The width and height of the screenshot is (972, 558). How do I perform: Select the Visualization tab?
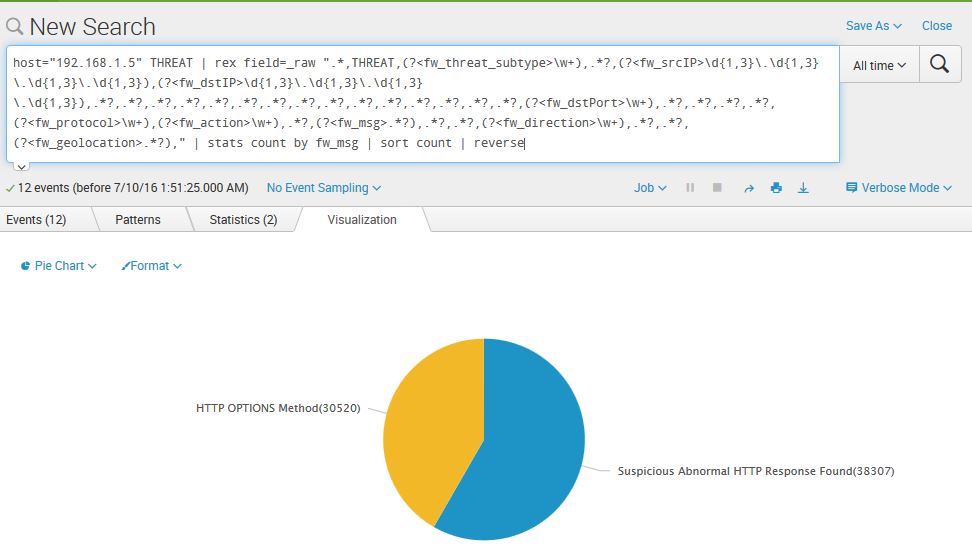pyautogui.click(x=362, y=219)
